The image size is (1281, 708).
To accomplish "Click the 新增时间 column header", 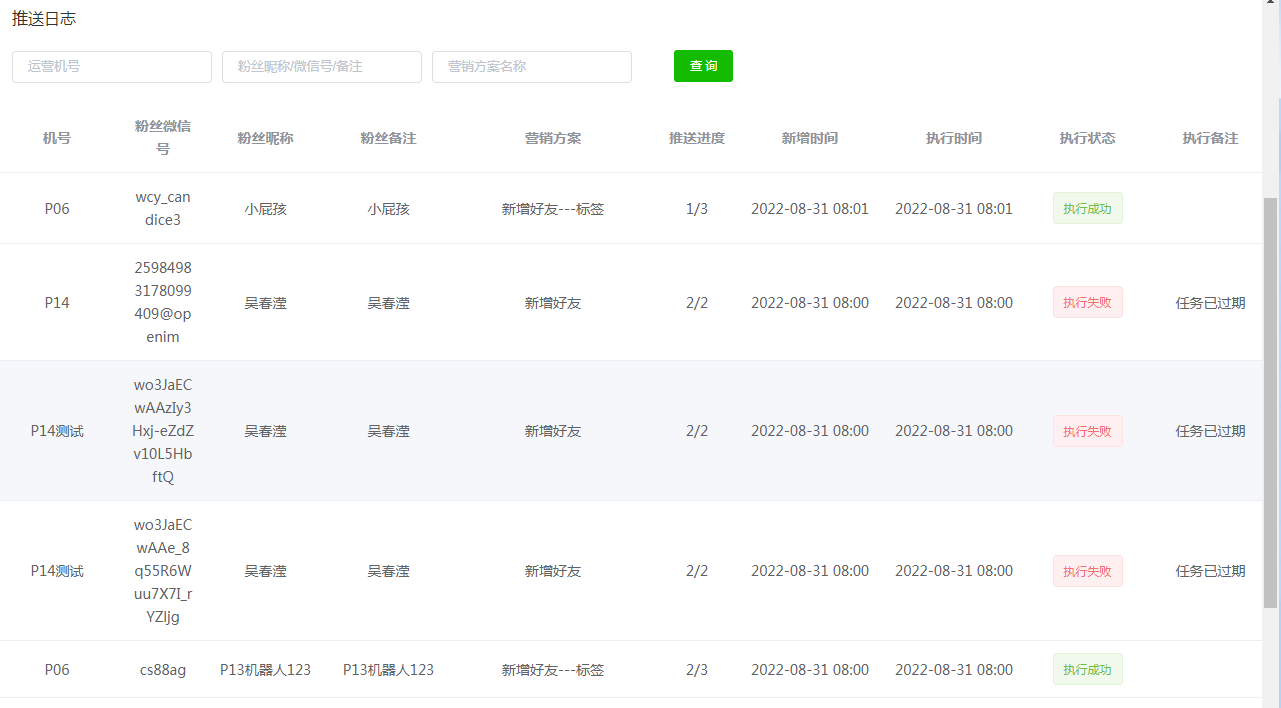I will 810,138.
